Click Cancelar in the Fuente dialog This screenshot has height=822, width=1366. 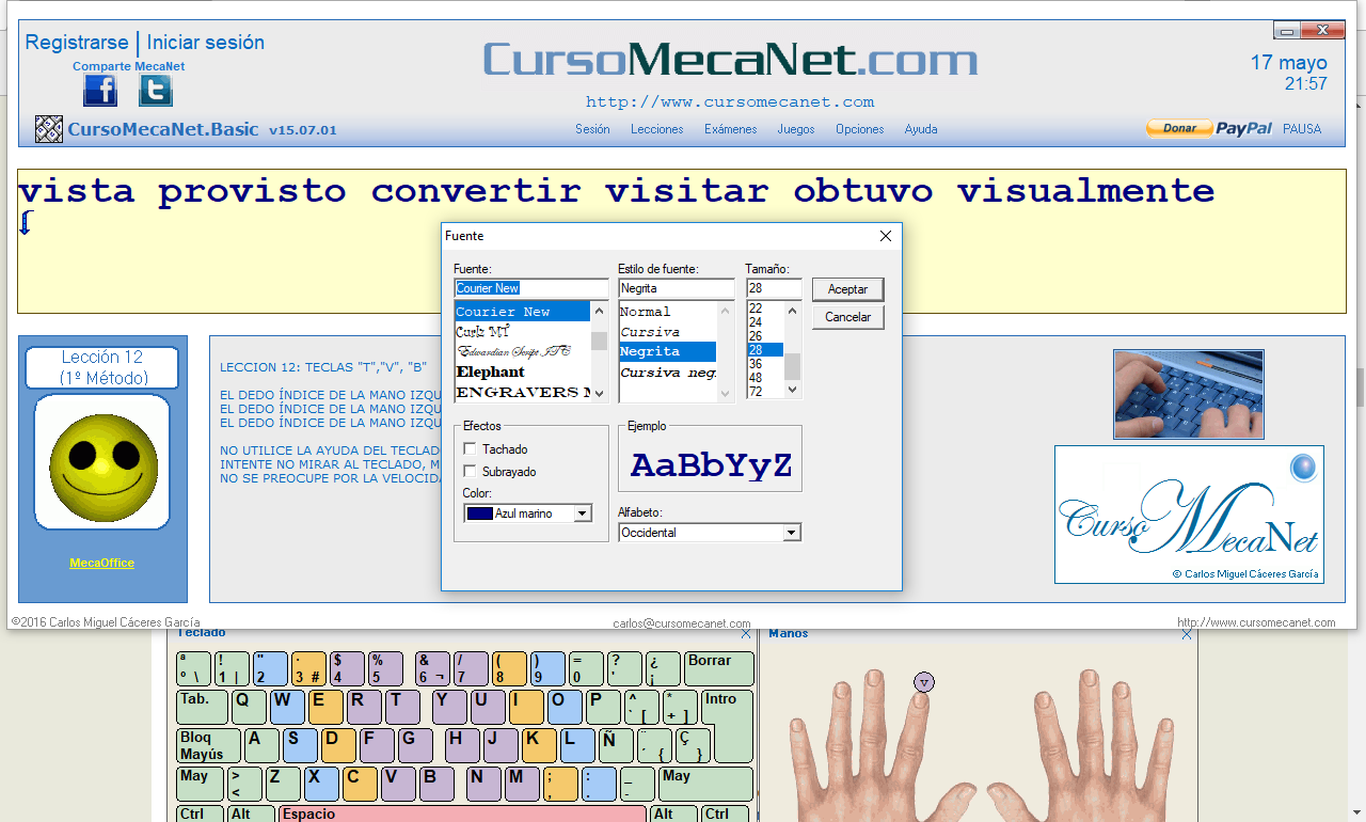click(x=848, y=317)
